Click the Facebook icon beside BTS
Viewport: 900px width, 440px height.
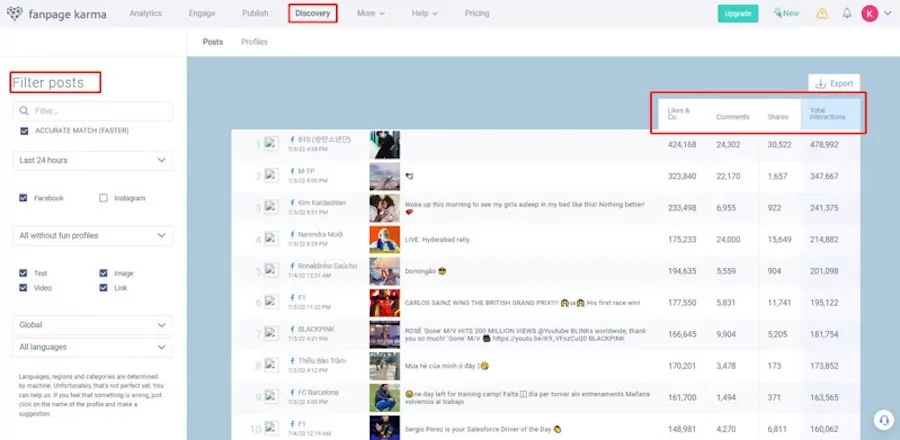(x=292, y=139)
